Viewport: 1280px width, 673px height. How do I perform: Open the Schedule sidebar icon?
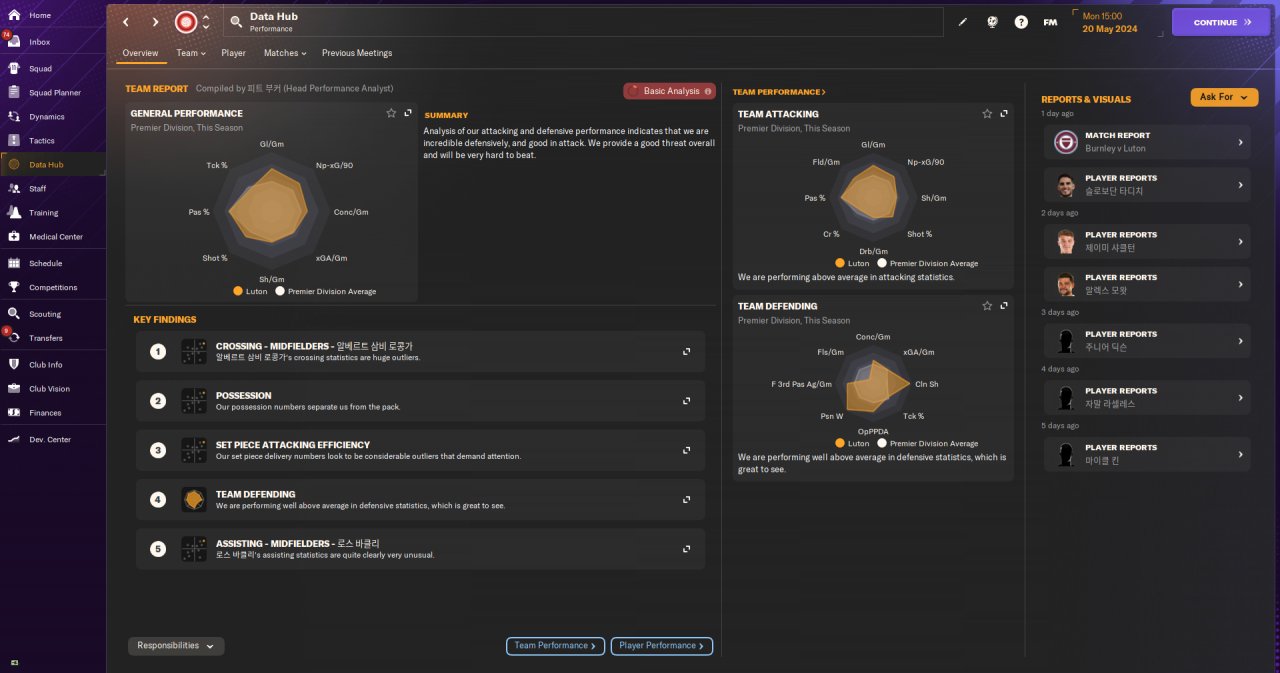(x=14, y=263)
